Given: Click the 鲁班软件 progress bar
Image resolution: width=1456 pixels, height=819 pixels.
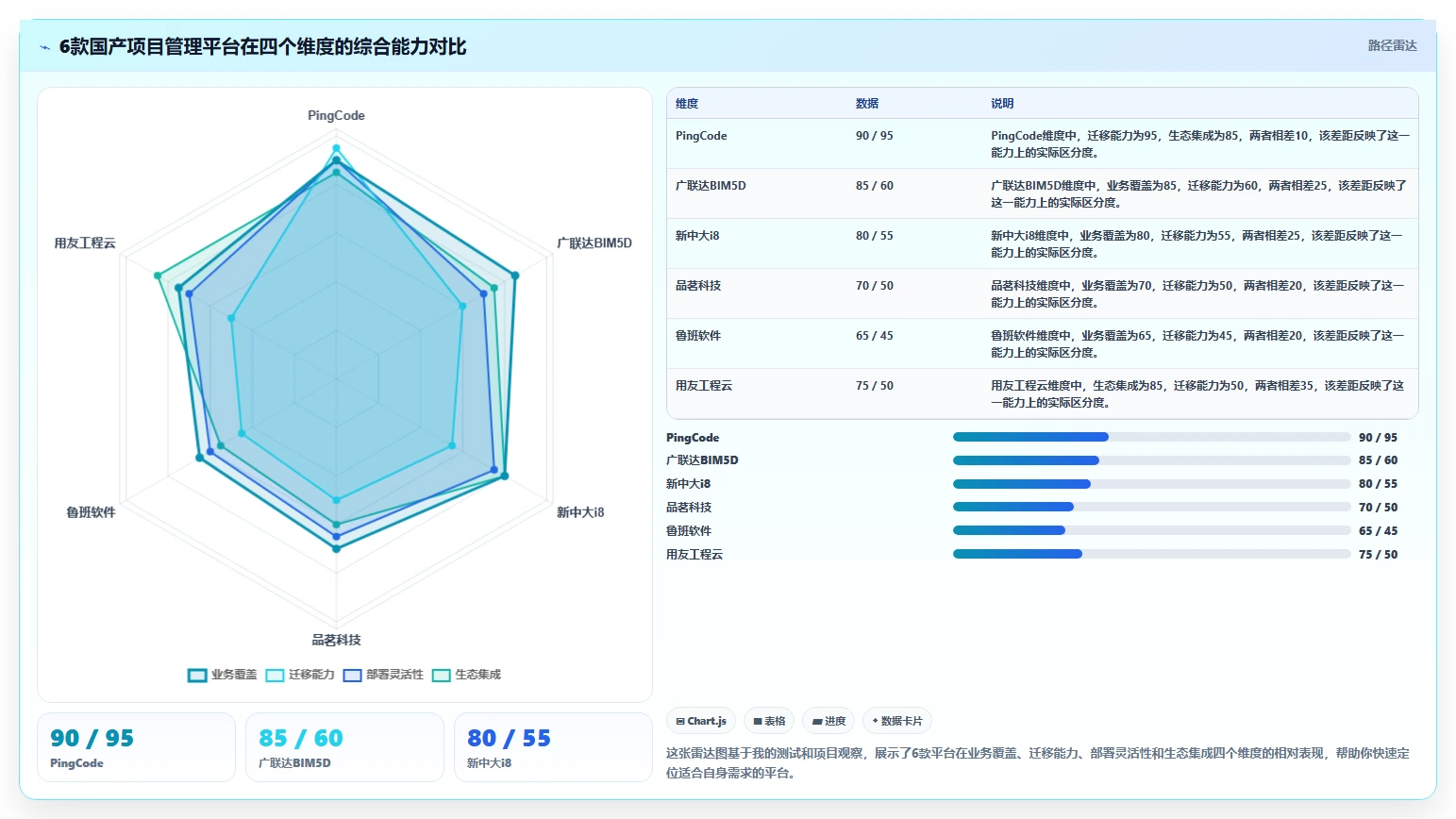Looking at the screenshot, I should coord(1152,530).
